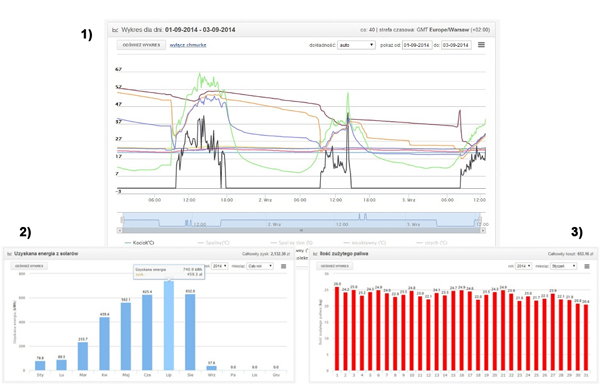Click the Mar bar labeled 233.7
600x387 pixels.
(83, 356)
